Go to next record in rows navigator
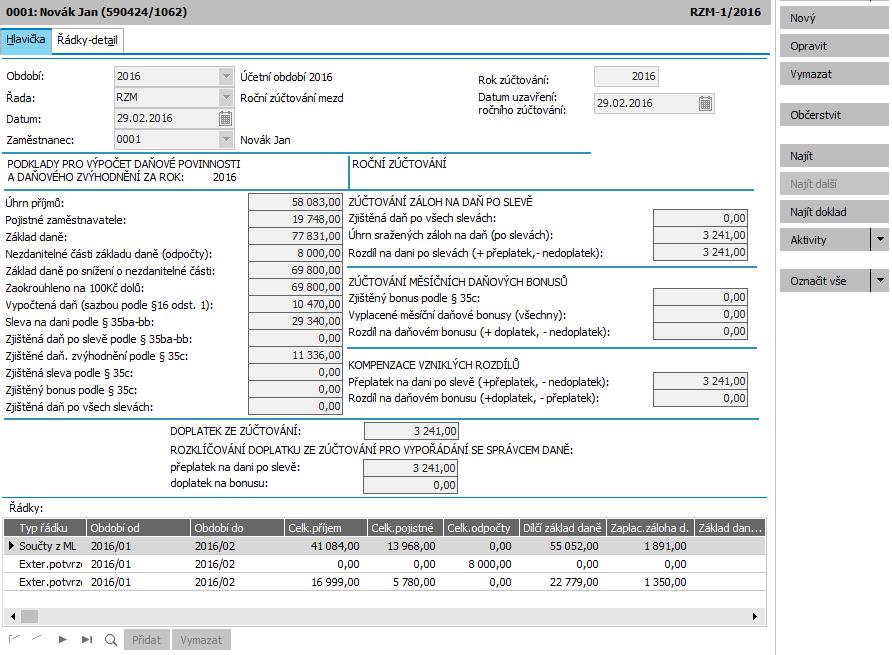The width and height of the screenshot is (892, 655). pyautogui.click(x=62, y=640)
